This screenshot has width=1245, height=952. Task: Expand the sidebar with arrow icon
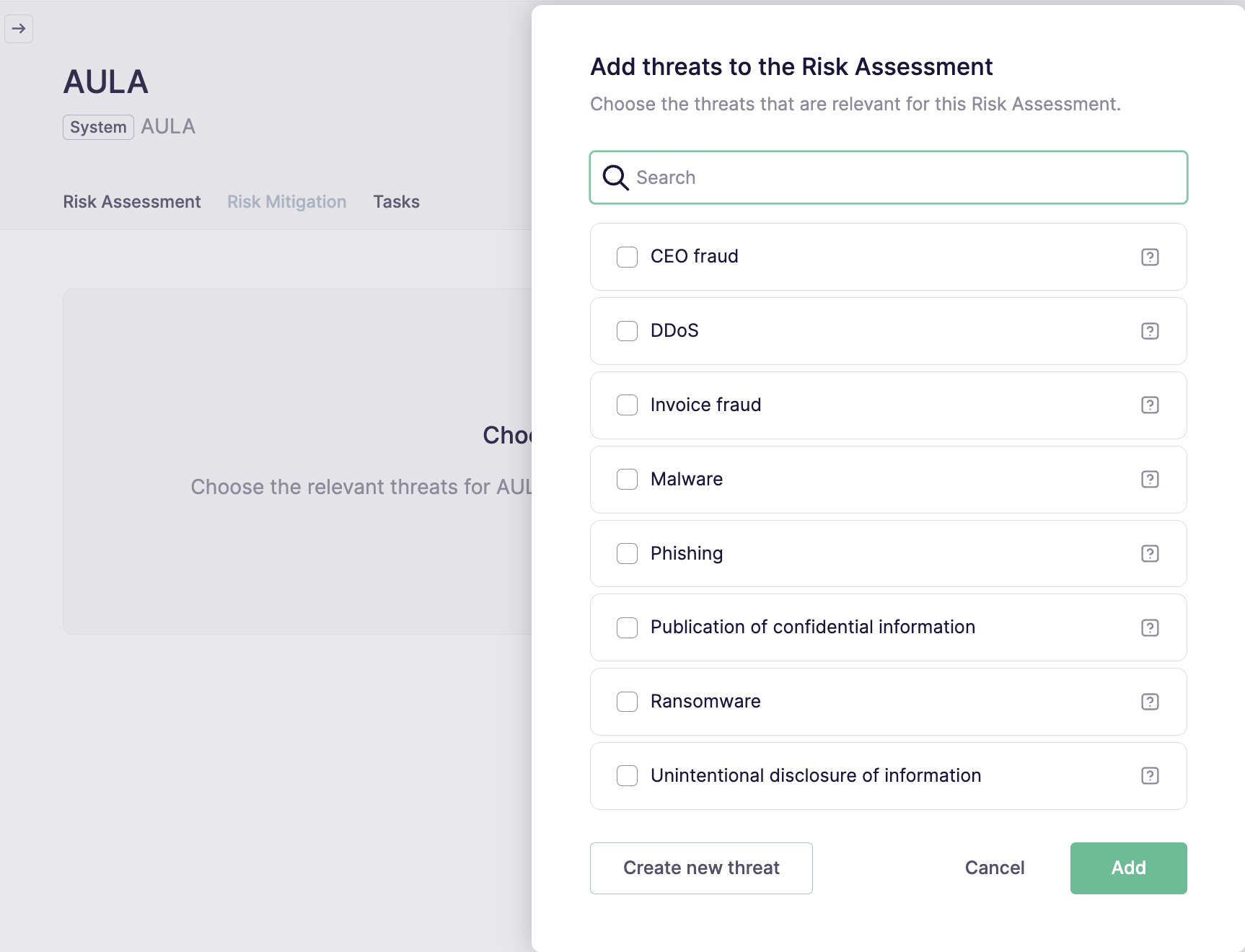[x=19, y=29]
